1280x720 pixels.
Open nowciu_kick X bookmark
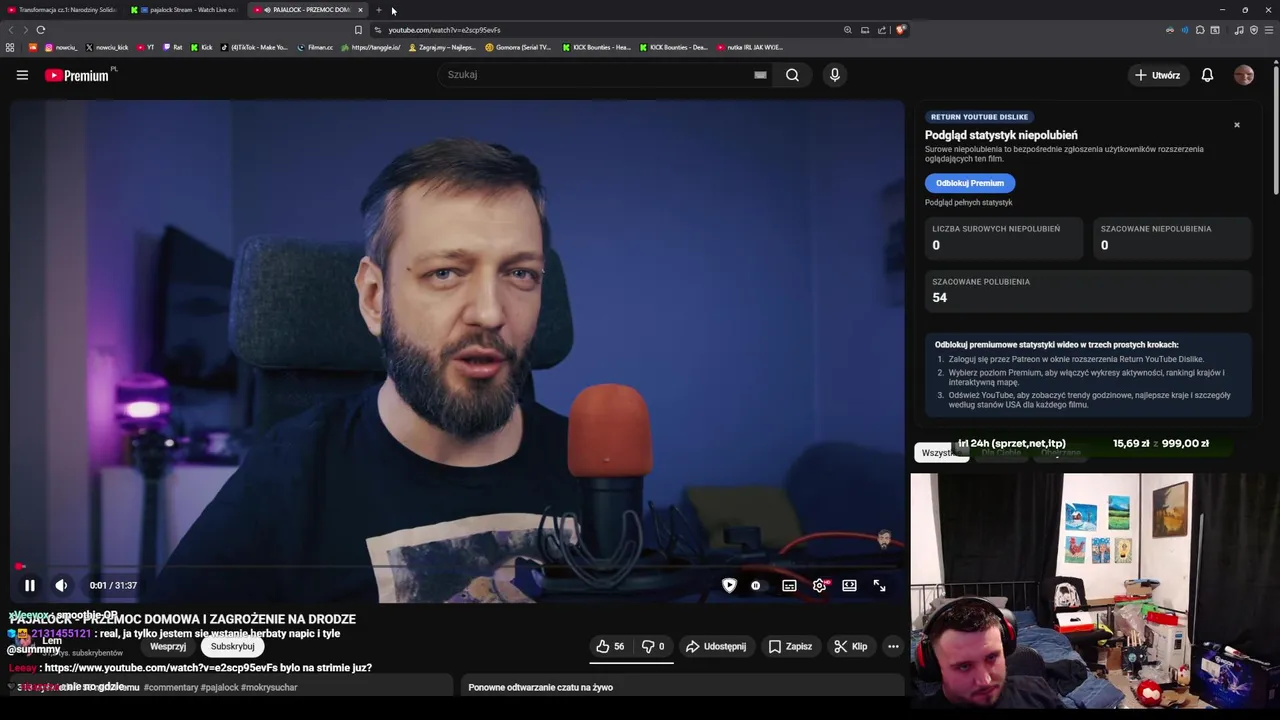pyautogui.click(x=107, y=47)
